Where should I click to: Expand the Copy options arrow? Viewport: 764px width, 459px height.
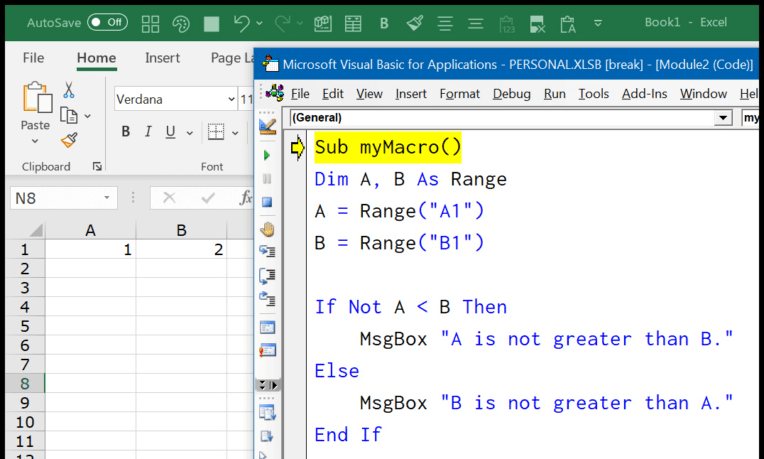pyautogui.click(x=88, y=116)
